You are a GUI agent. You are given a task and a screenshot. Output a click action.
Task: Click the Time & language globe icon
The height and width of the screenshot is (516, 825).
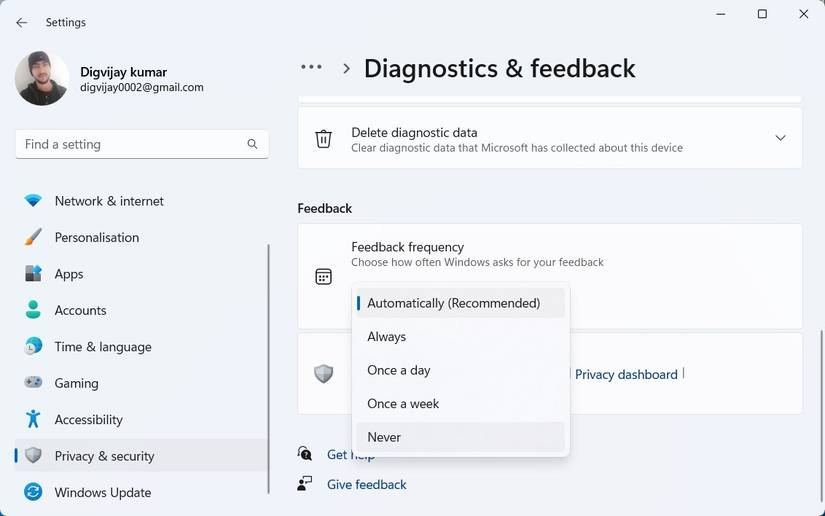click(x=34, y=347)
